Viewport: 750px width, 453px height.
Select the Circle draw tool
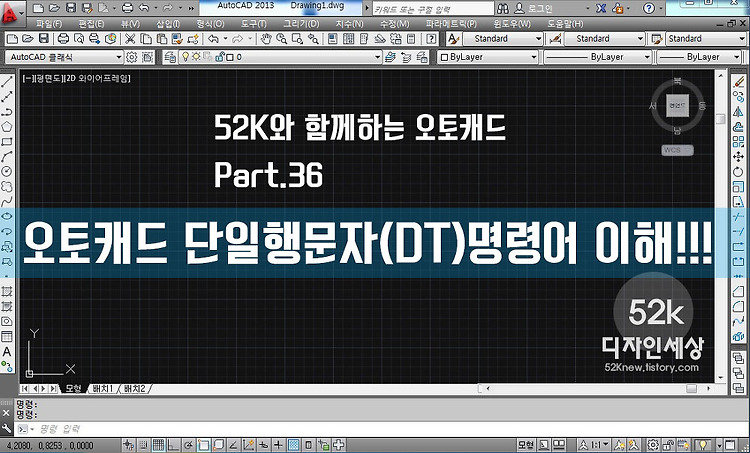tap(7, 171)
